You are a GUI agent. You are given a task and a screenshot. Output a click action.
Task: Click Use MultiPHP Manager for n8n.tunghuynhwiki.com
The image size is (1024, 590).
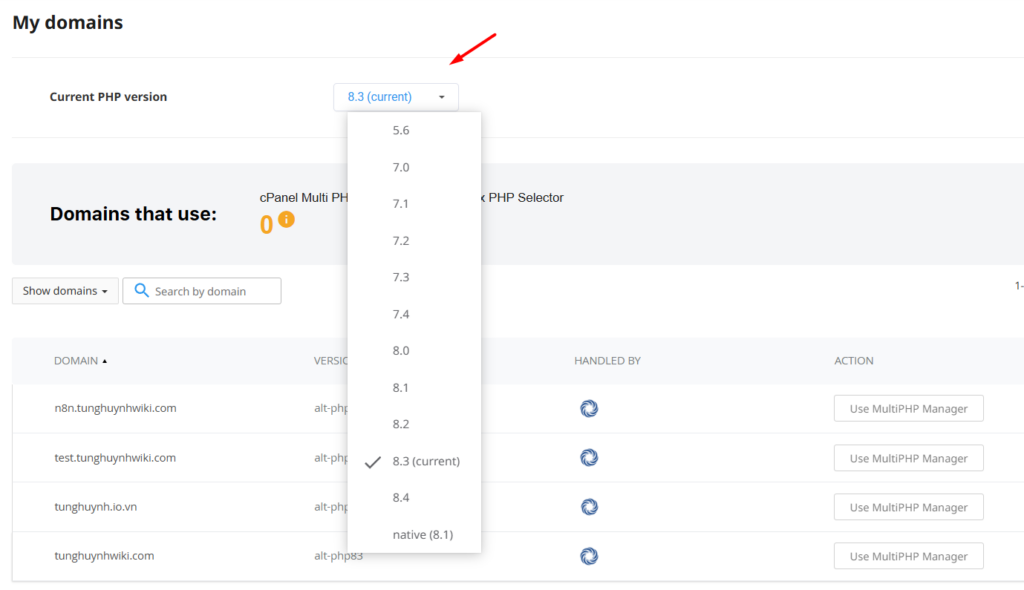[908, 408]
